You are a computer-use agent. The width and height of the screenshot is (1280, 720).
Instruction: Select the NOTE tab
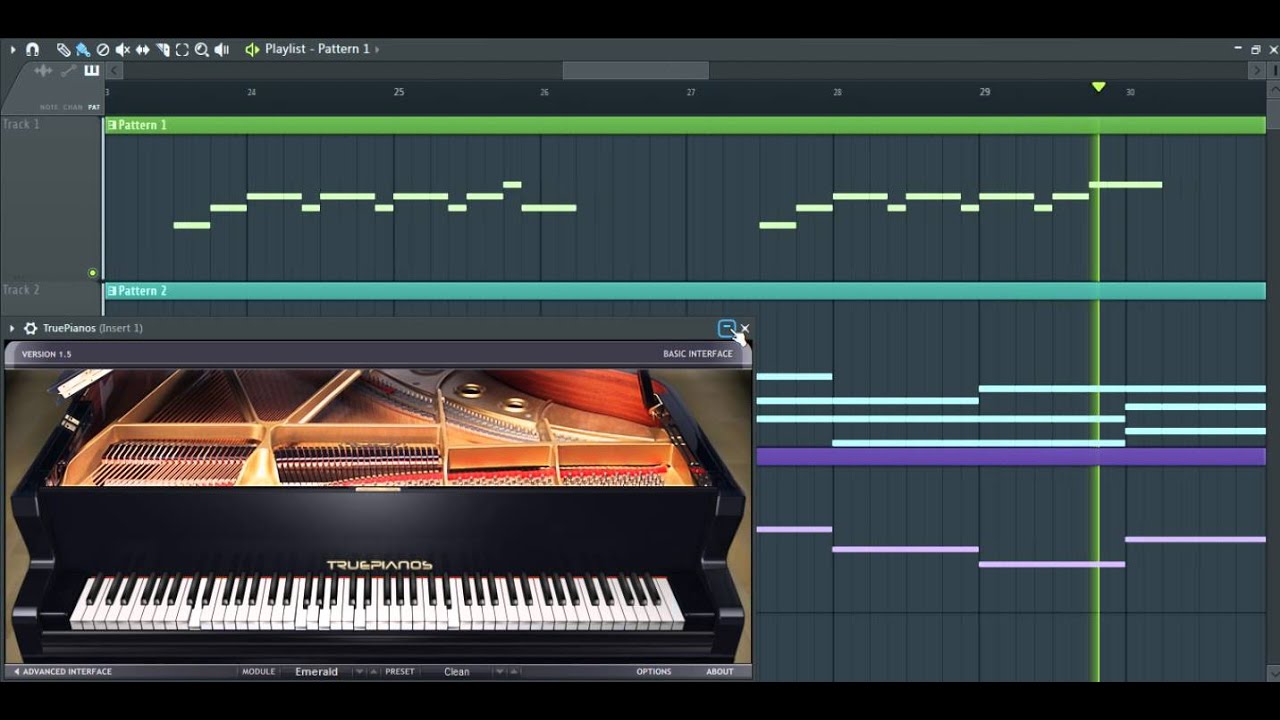tap(49, 107)
